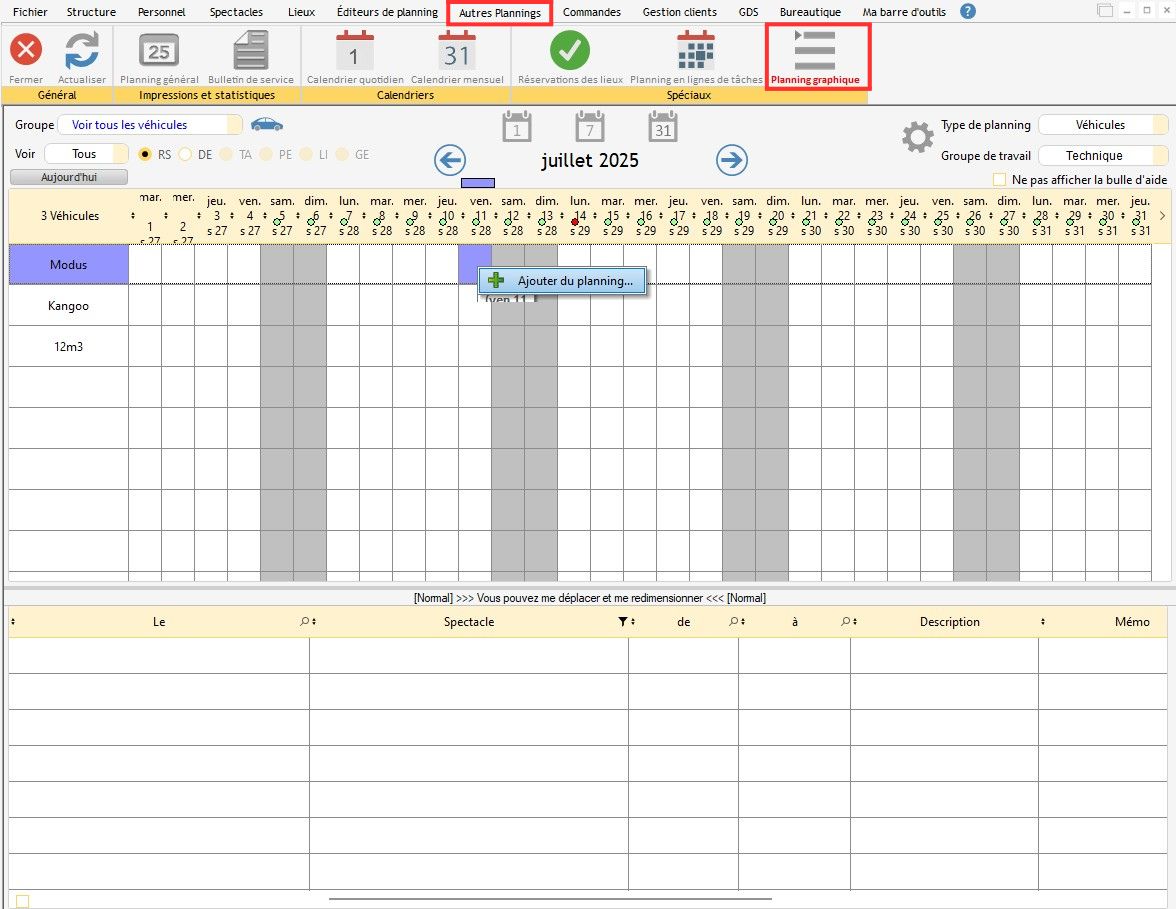Open the Bulletin de service document icon
1176x909 pixels.
tap(251, 51)
